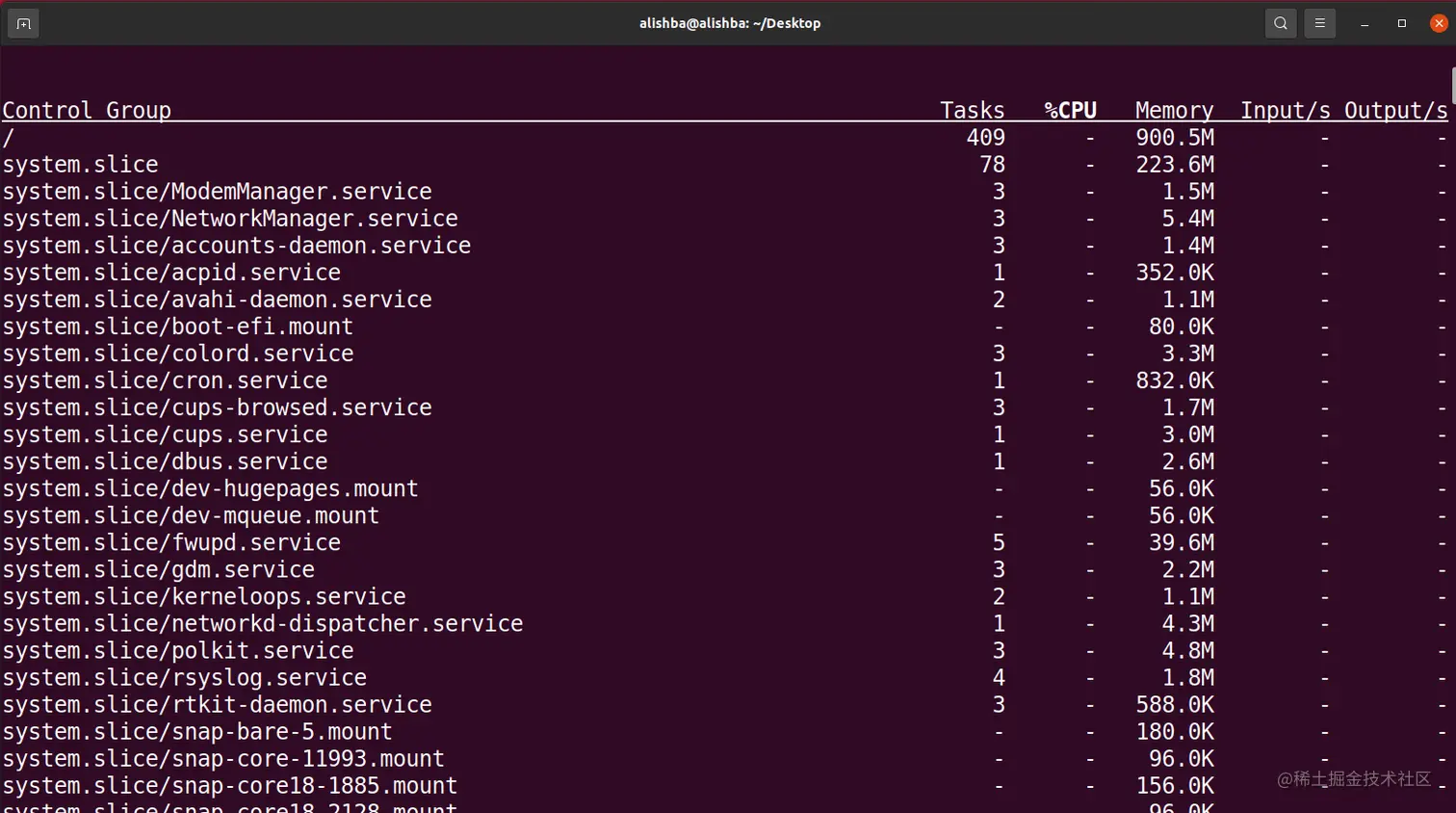Select system.slice/NetworkManager.service row

click(724, 219)
